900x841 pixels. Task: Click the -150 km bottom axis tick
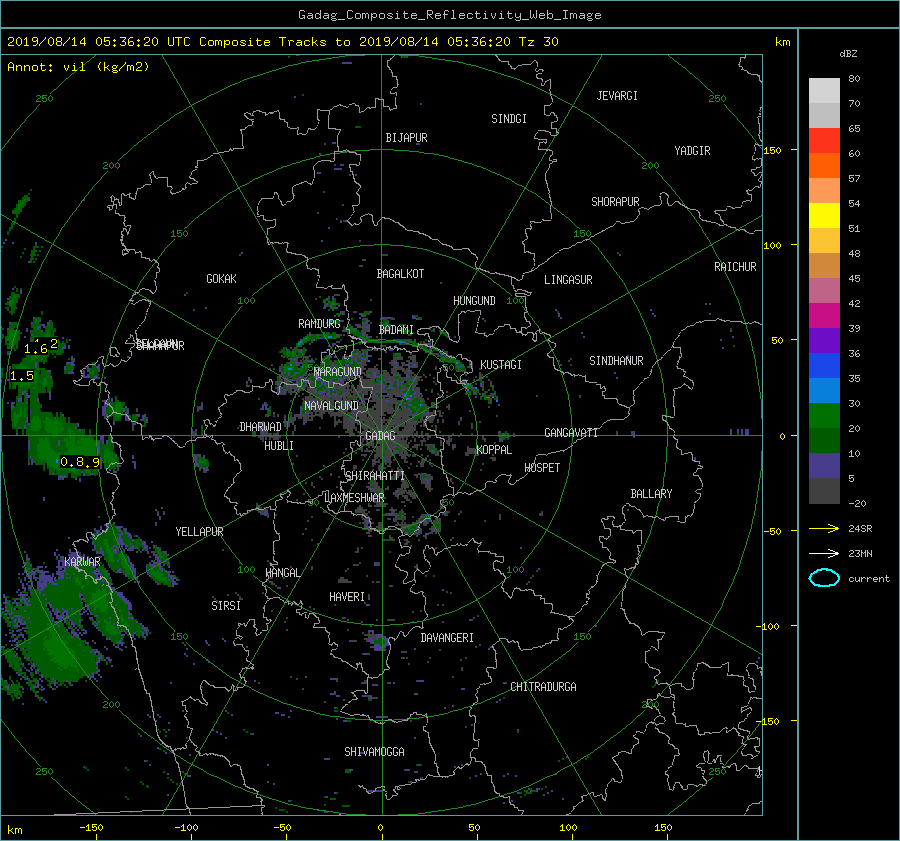tap(91, 827)
